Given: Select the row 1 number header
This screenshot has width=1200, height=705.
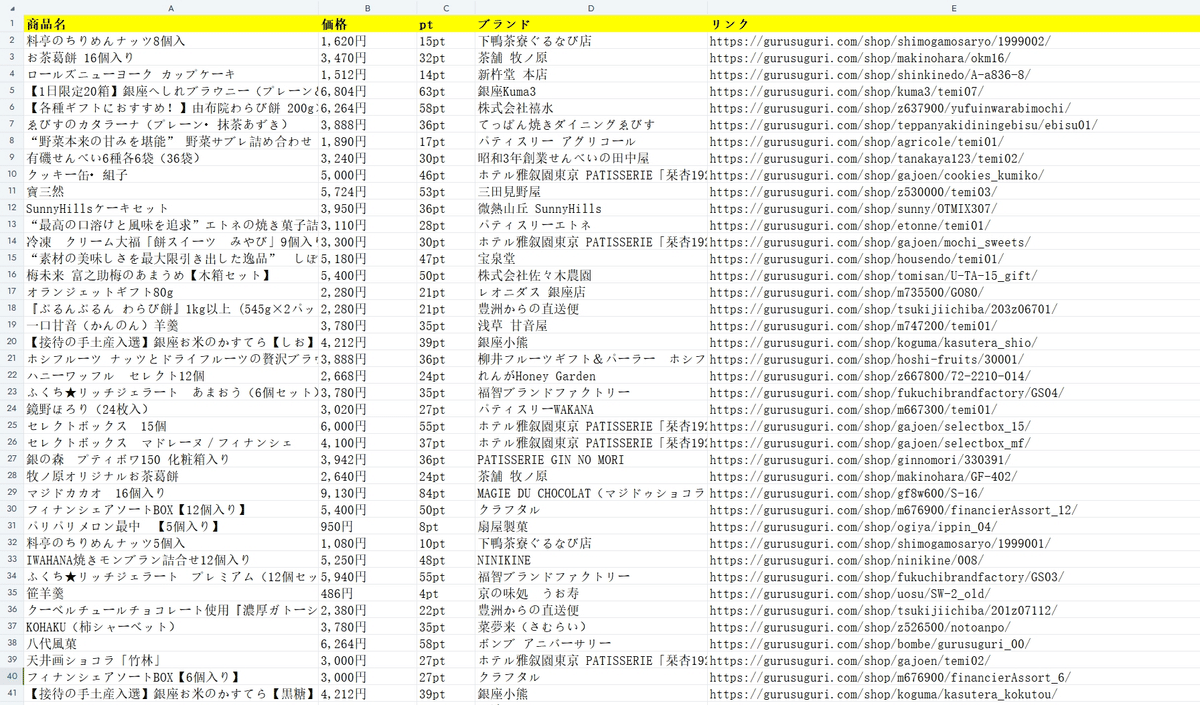Looking at the screenshot, I should [x=12, y=23].
